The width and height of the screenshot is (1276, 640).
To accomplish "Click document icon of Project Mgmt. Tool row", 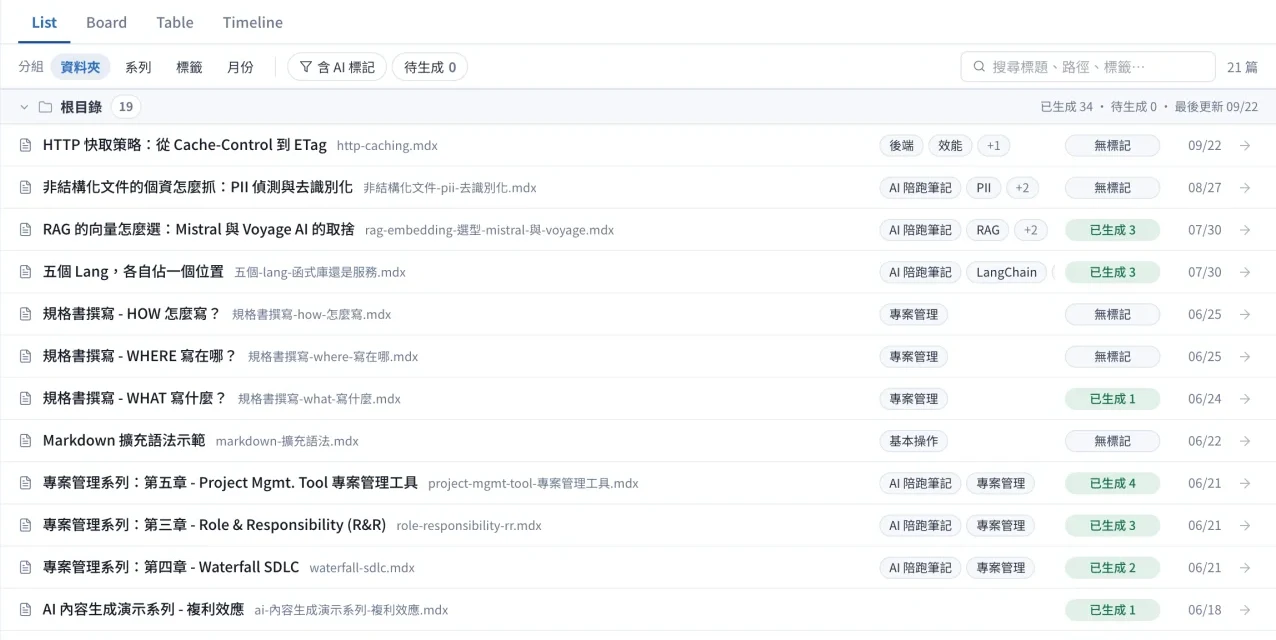I will click(26, 483).
